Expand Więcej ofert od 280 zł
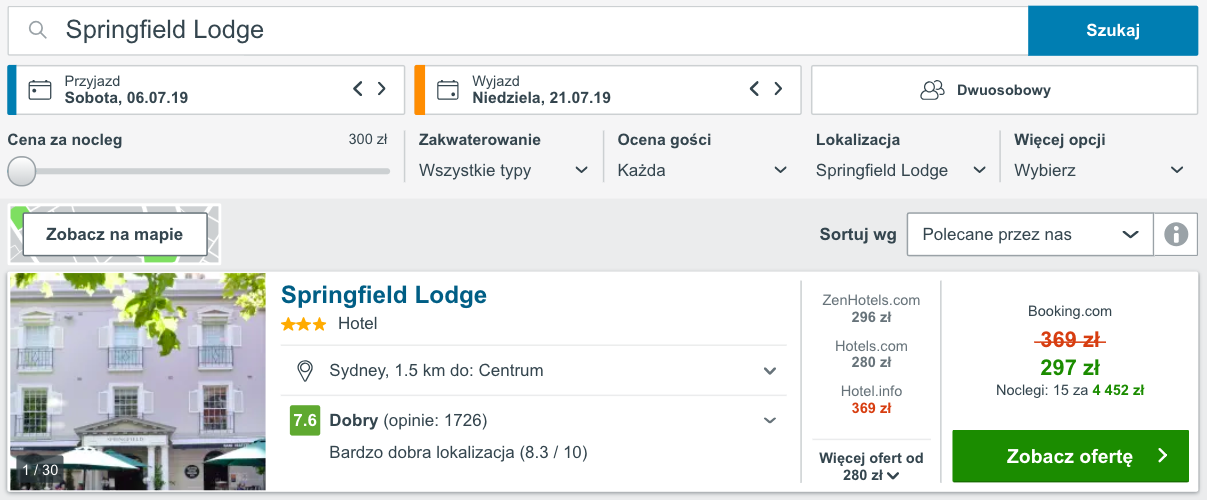This screenshot has height=500, width=1207. click(x=871, y=467)
